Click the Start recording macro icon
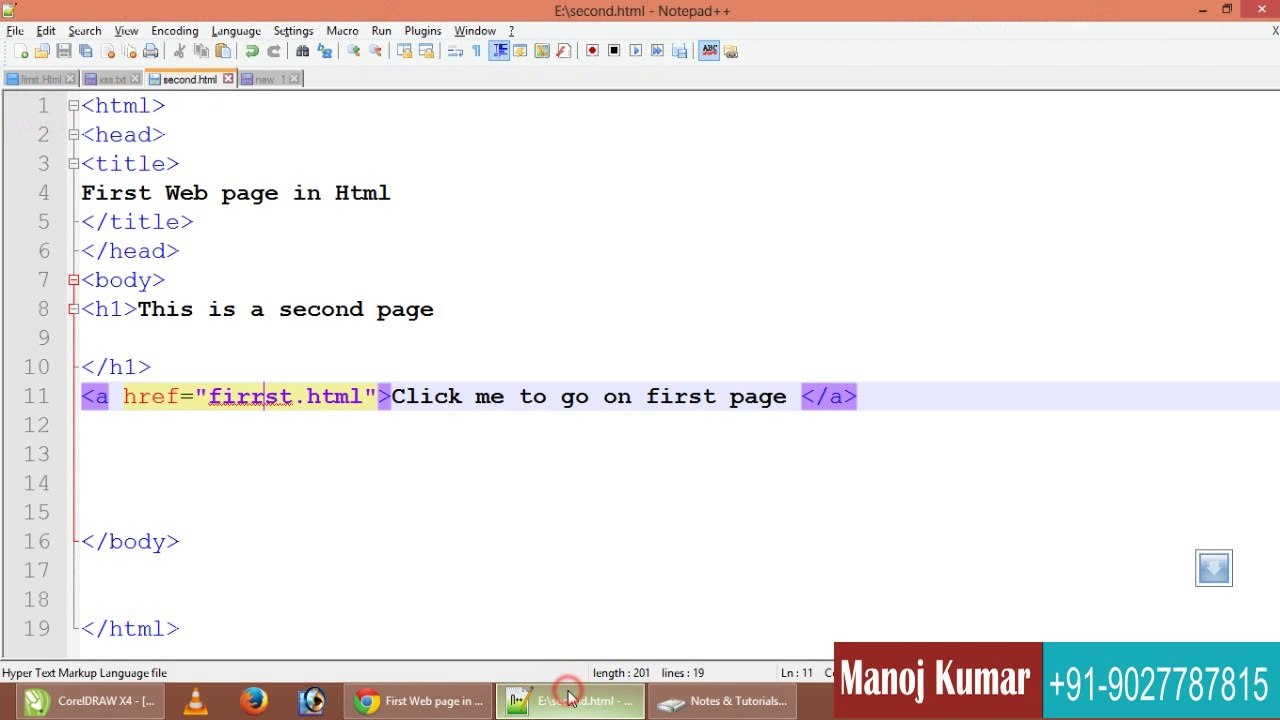 click(x=592, y=51)
